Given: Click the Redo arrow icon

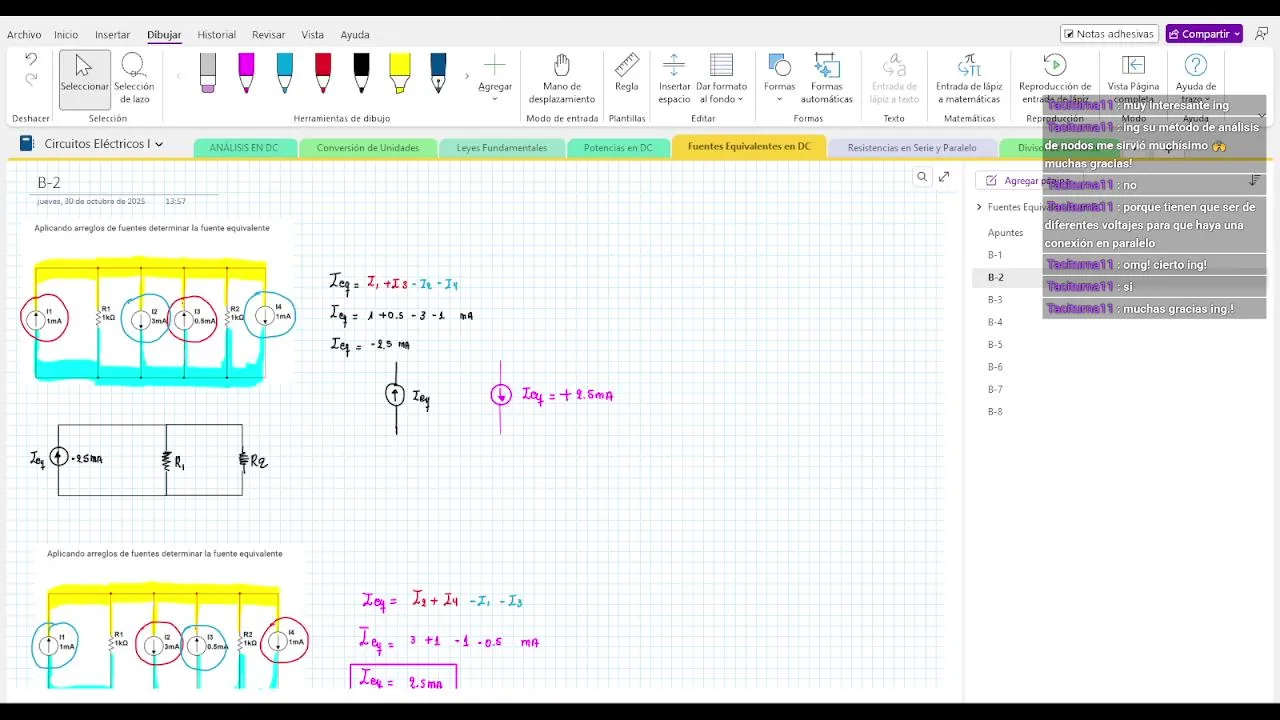Looking at the screenshot, I should (31, 79).
